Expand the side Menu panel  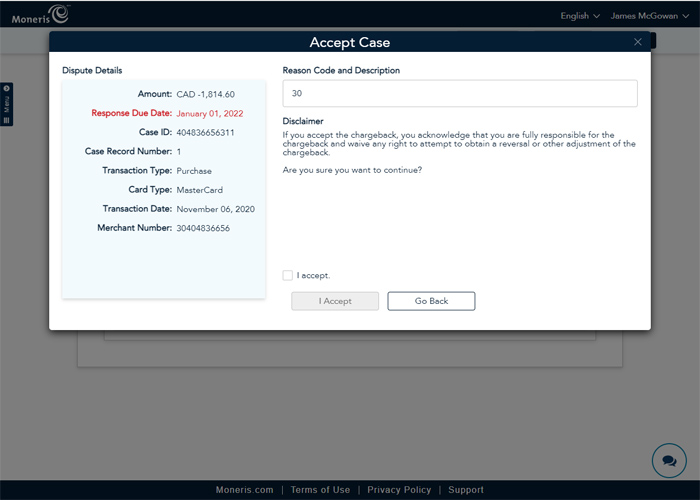click(6, 104)
